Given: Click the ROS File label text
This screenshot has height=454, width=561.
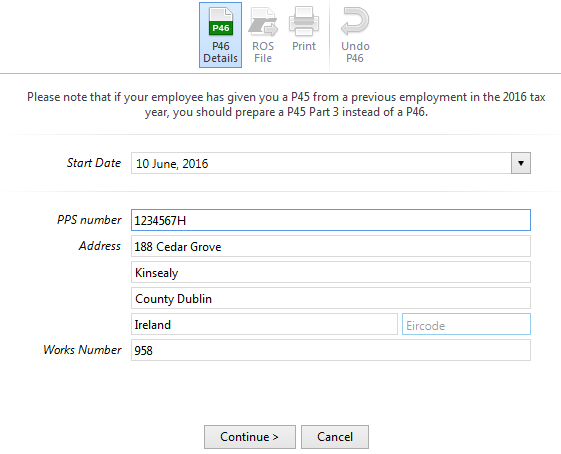Looking at the screenshot, I should [263, 52].
